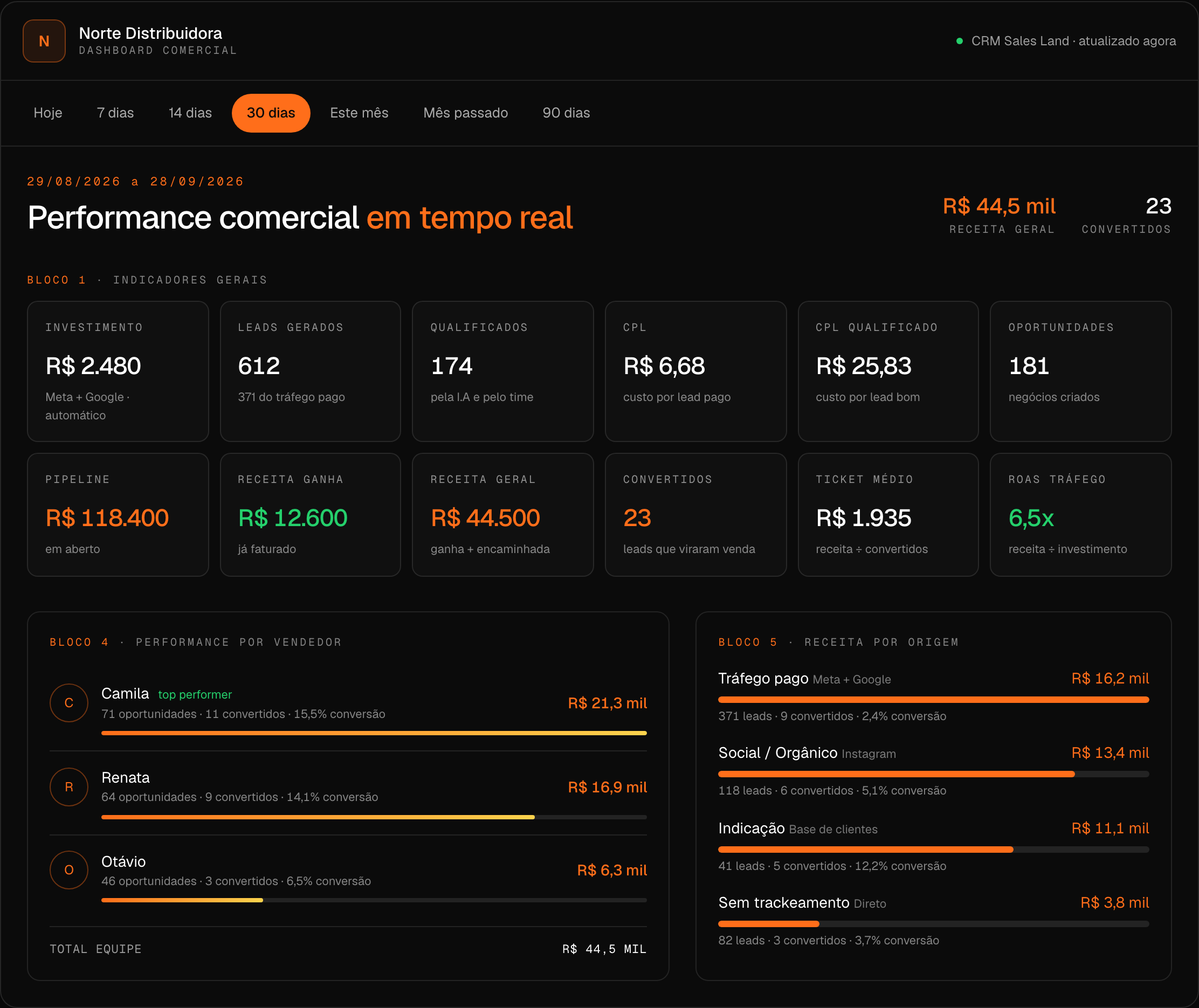
Task: Switch to the 14 dias filter
Action: point(190,113)
